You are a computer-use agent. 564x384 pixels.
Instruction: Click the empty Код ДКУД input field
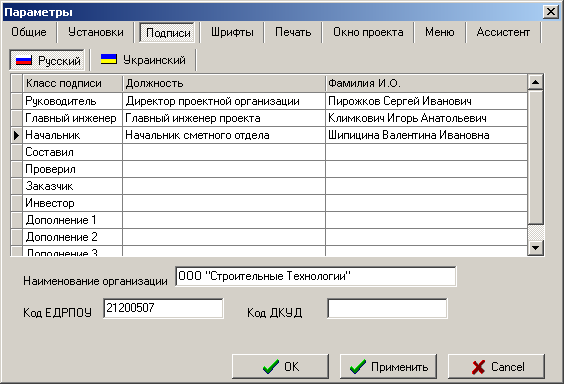387,308
